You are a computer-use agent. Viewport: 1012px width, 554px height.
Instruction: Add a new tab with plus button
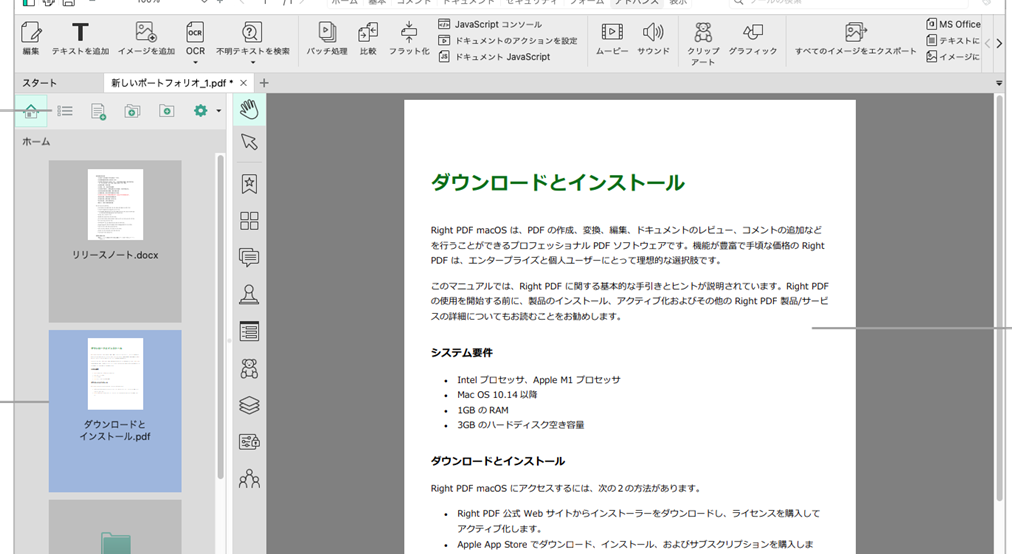click(264, 83)
